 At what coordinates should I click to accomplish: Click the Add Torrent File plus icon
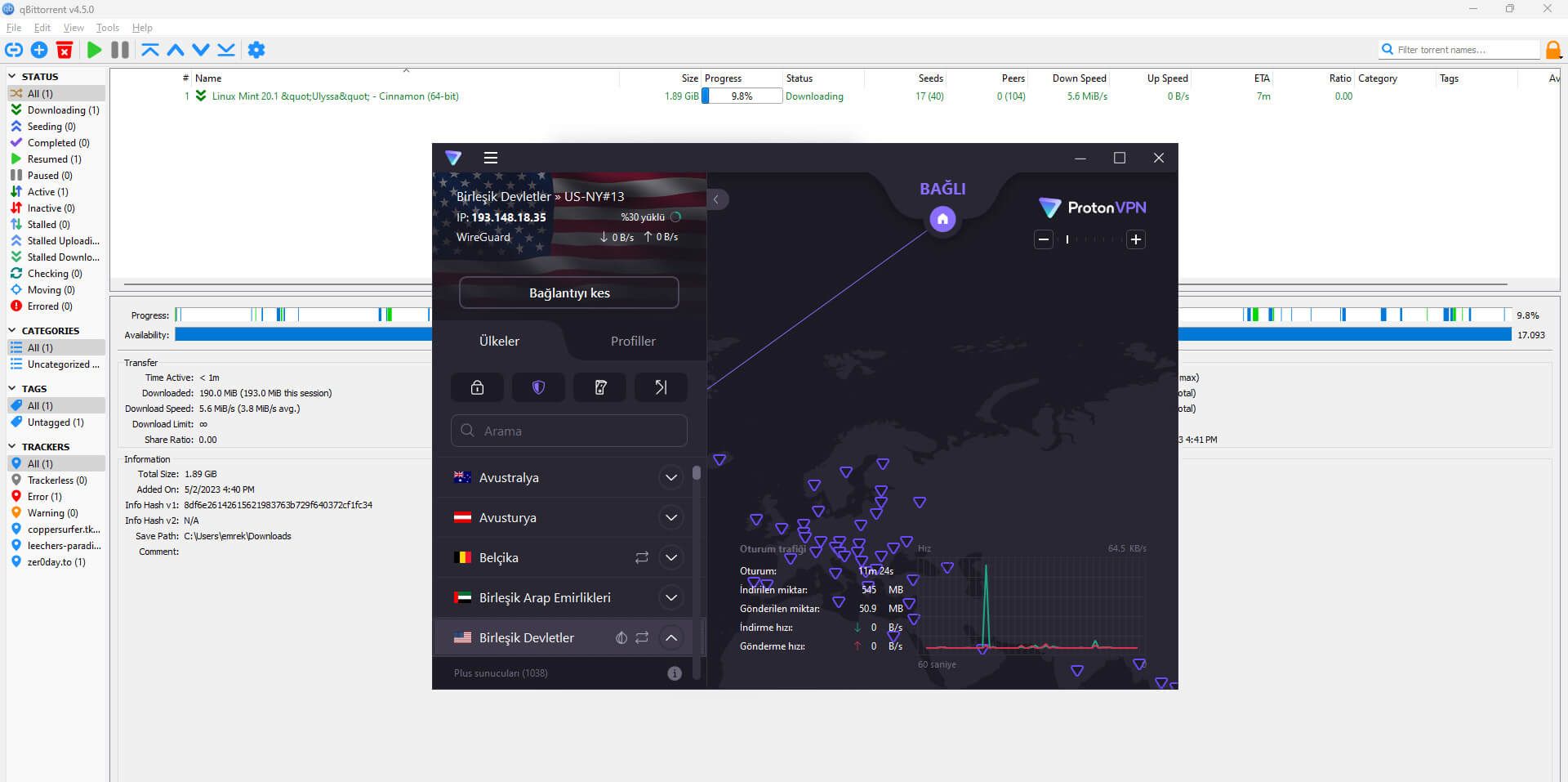pyautogui.click(x=39, y=50)
